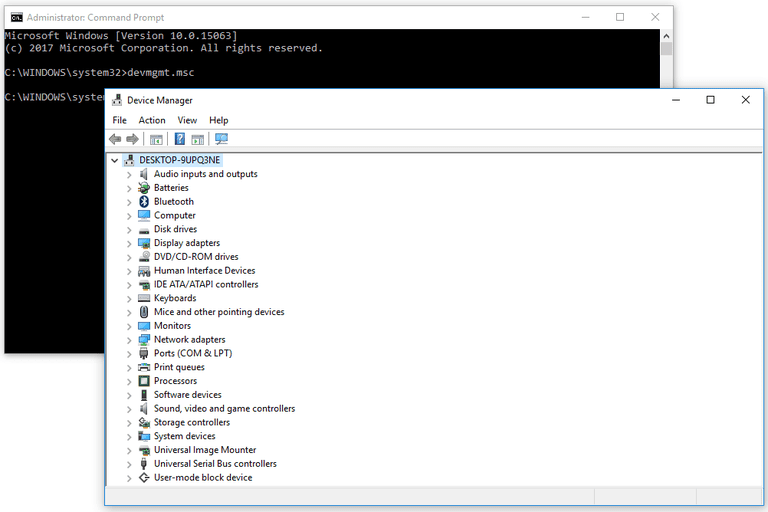
Task: Click the Scan for hardware changes monitor icon
Action: tap(221, 139)
